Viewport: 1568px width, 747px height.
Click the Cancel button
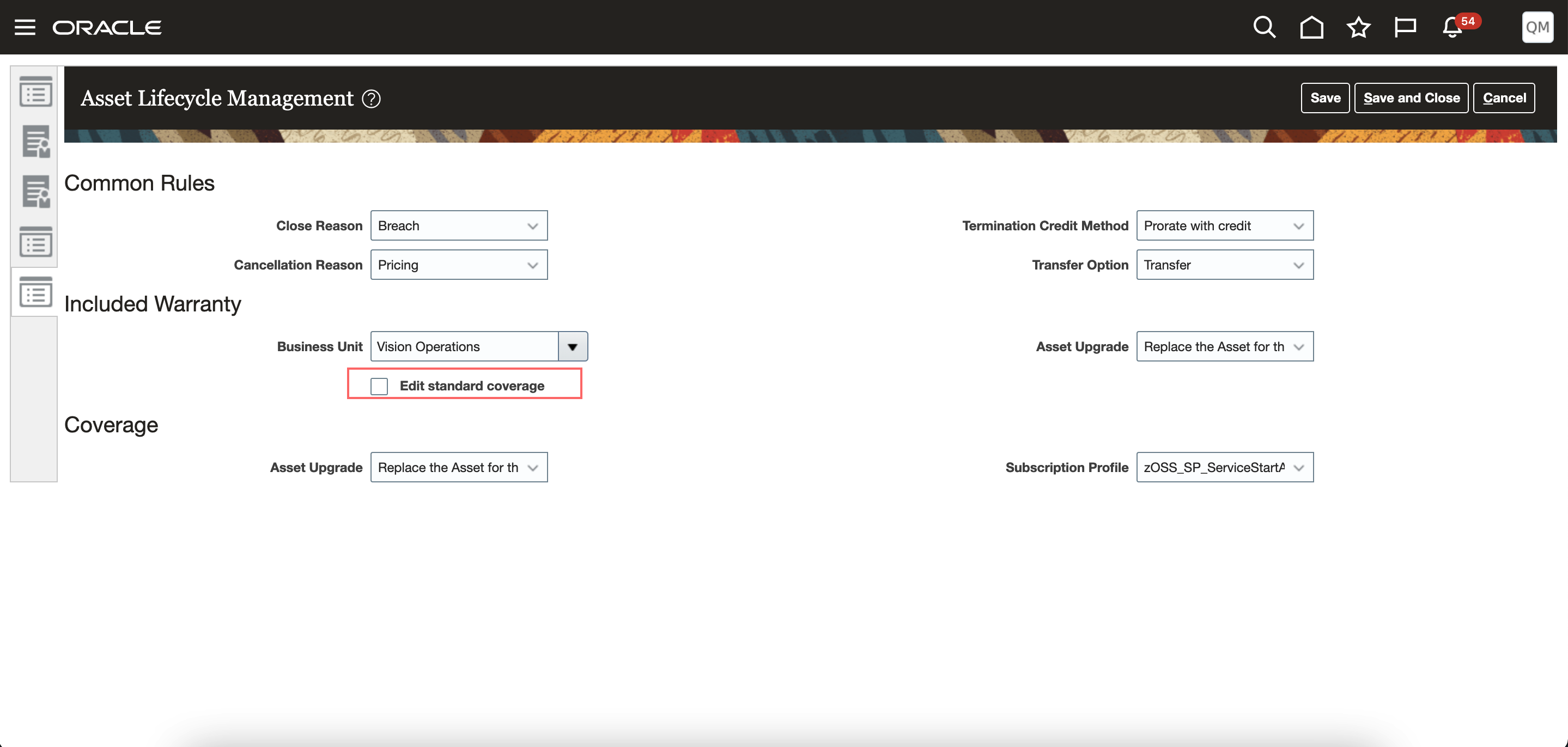(1504, 98)
